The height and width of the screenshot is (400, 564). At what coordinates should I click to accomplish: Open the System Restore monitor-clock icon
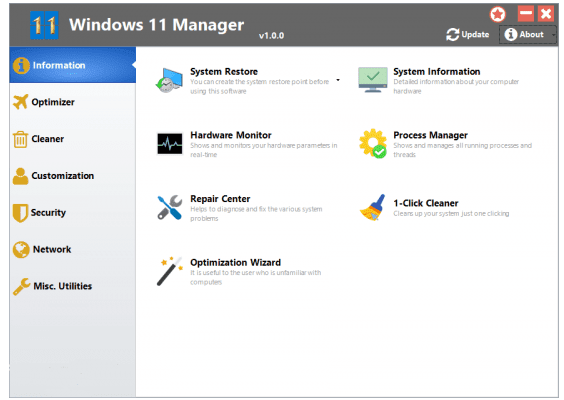point(169,80)
